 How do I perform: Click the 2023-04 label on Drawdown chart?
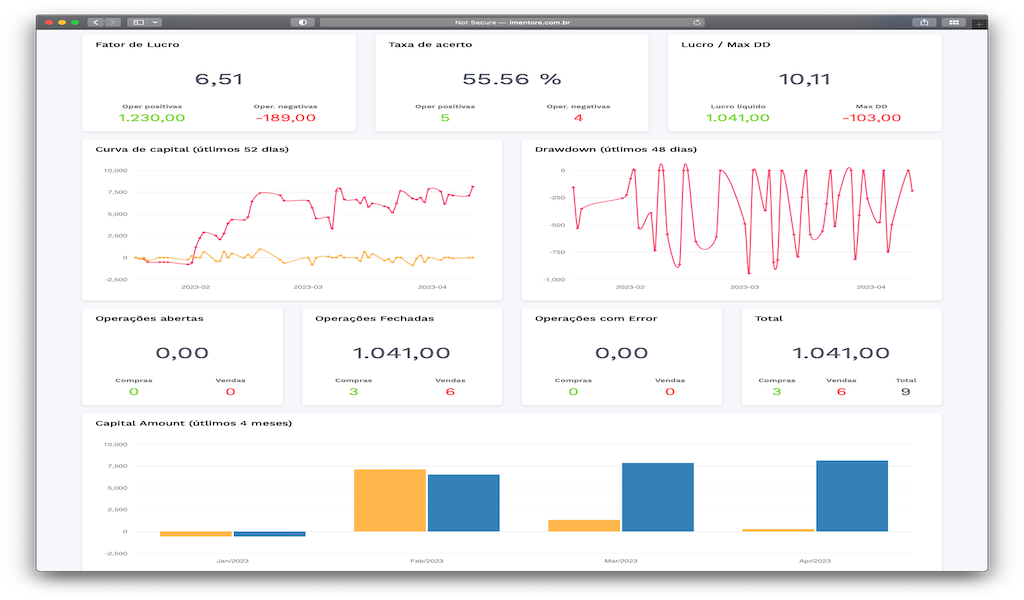click(x=871, y=287)
